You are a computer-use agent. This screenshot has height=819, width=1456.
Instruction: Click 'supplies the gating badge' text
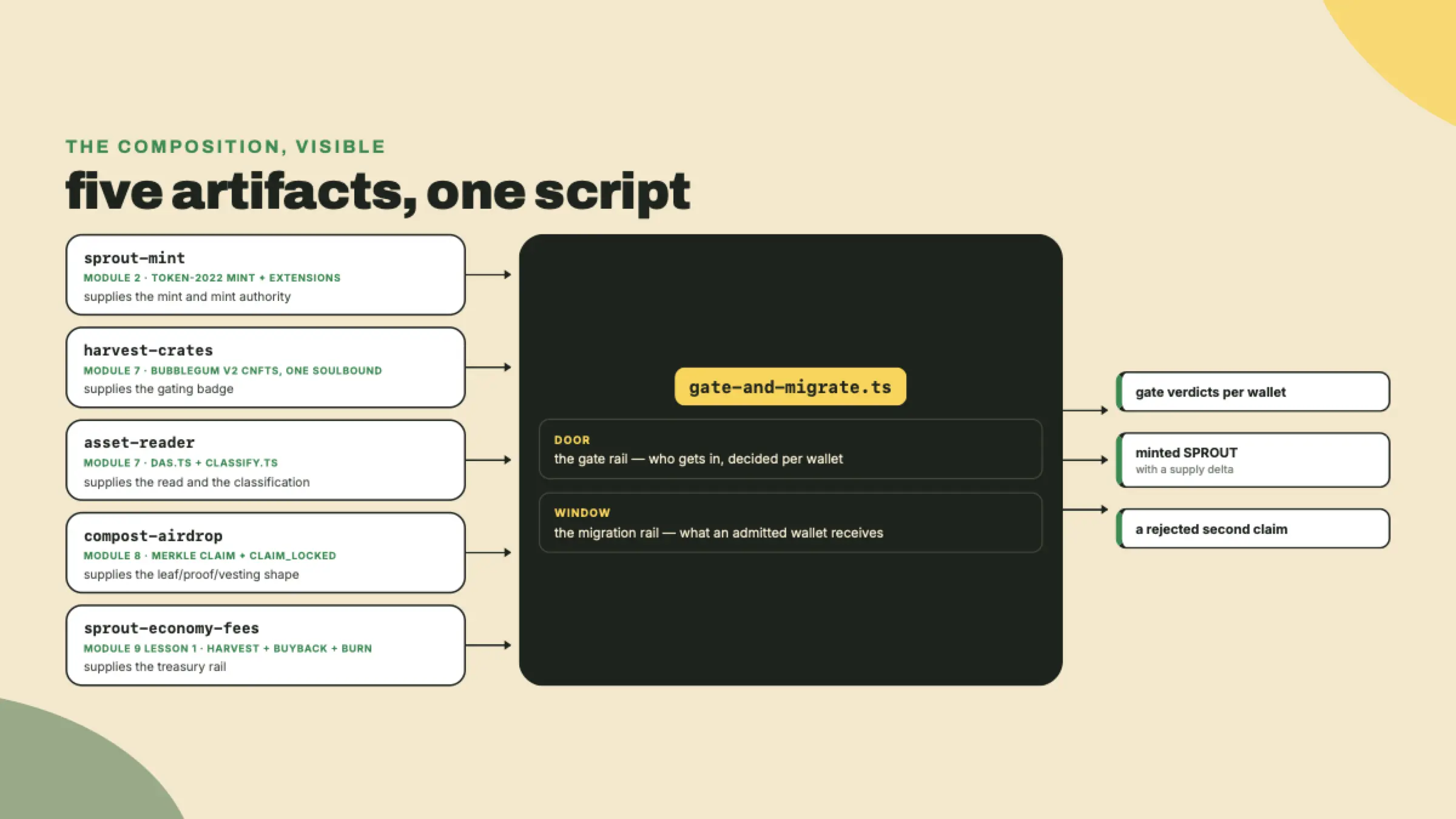point(158,389)
